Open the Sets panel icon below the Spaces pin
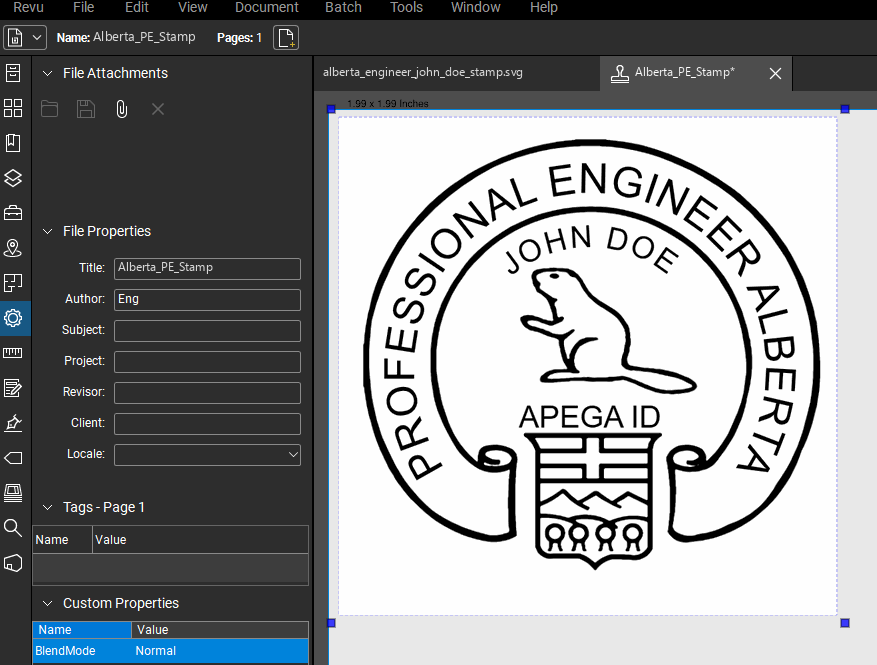 point(13,283)
